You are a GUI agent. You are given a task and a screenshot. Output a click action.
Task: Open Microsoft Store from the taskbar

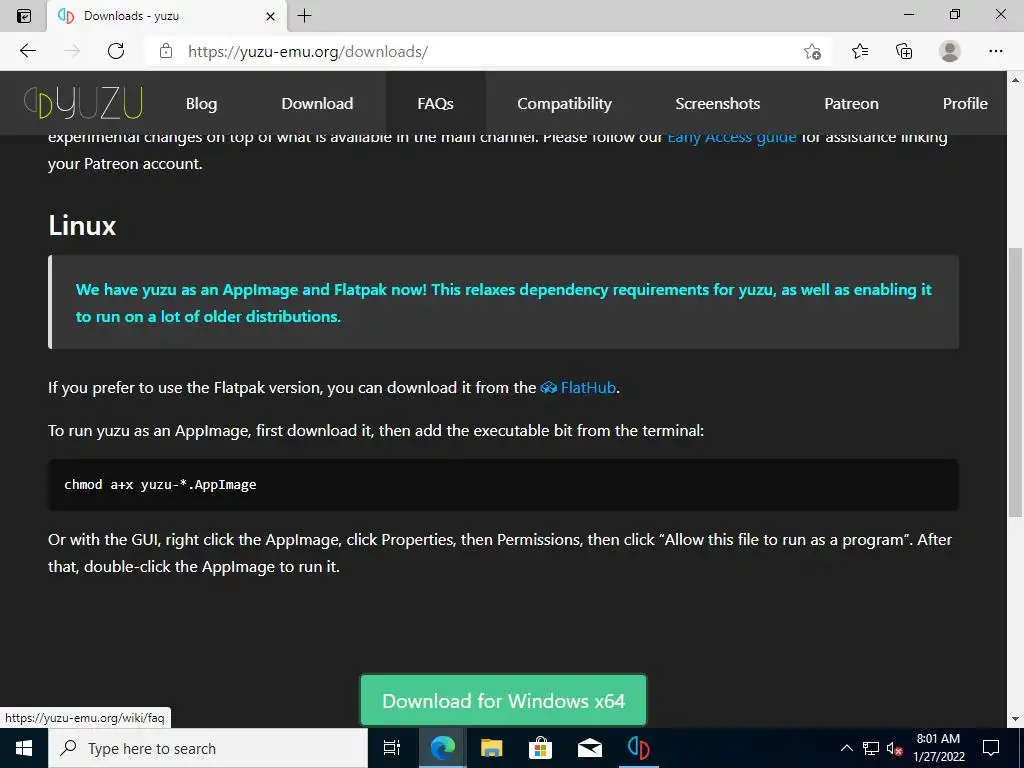point(540,748)
